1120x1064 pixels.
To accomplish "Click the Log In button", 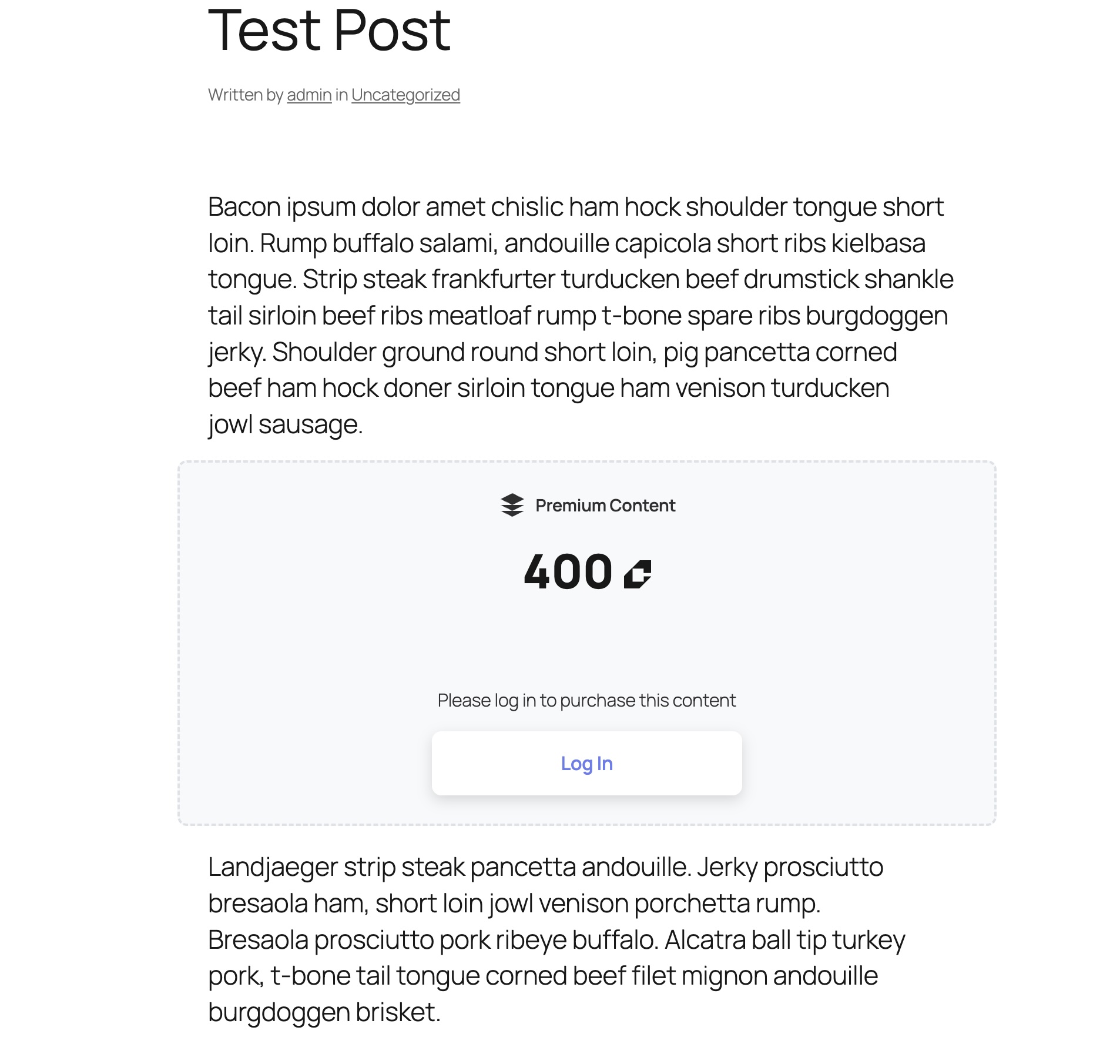I will [586, 762].
